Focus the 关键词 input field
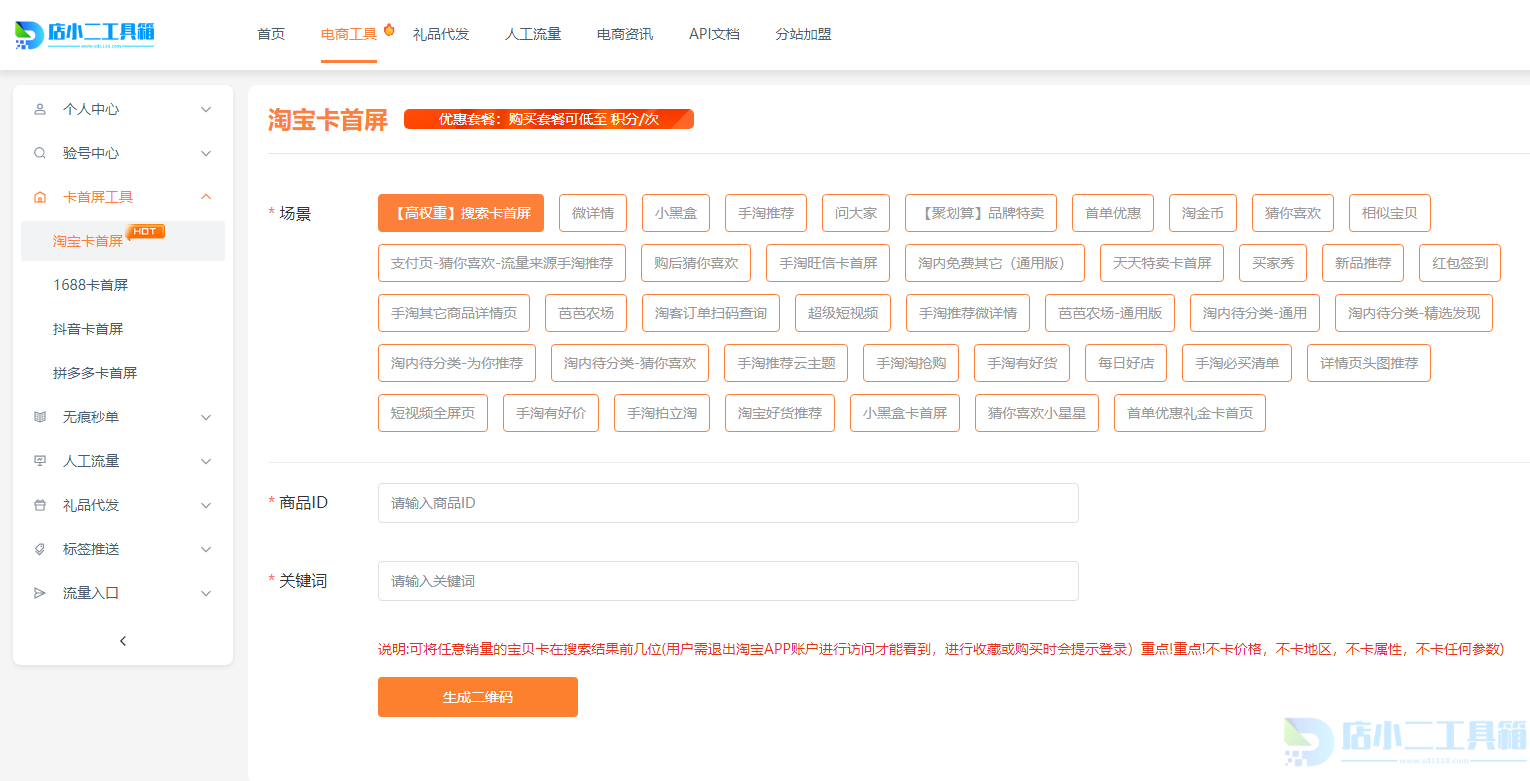This screenshot has height=781, width=1530. tap(728, 581)
